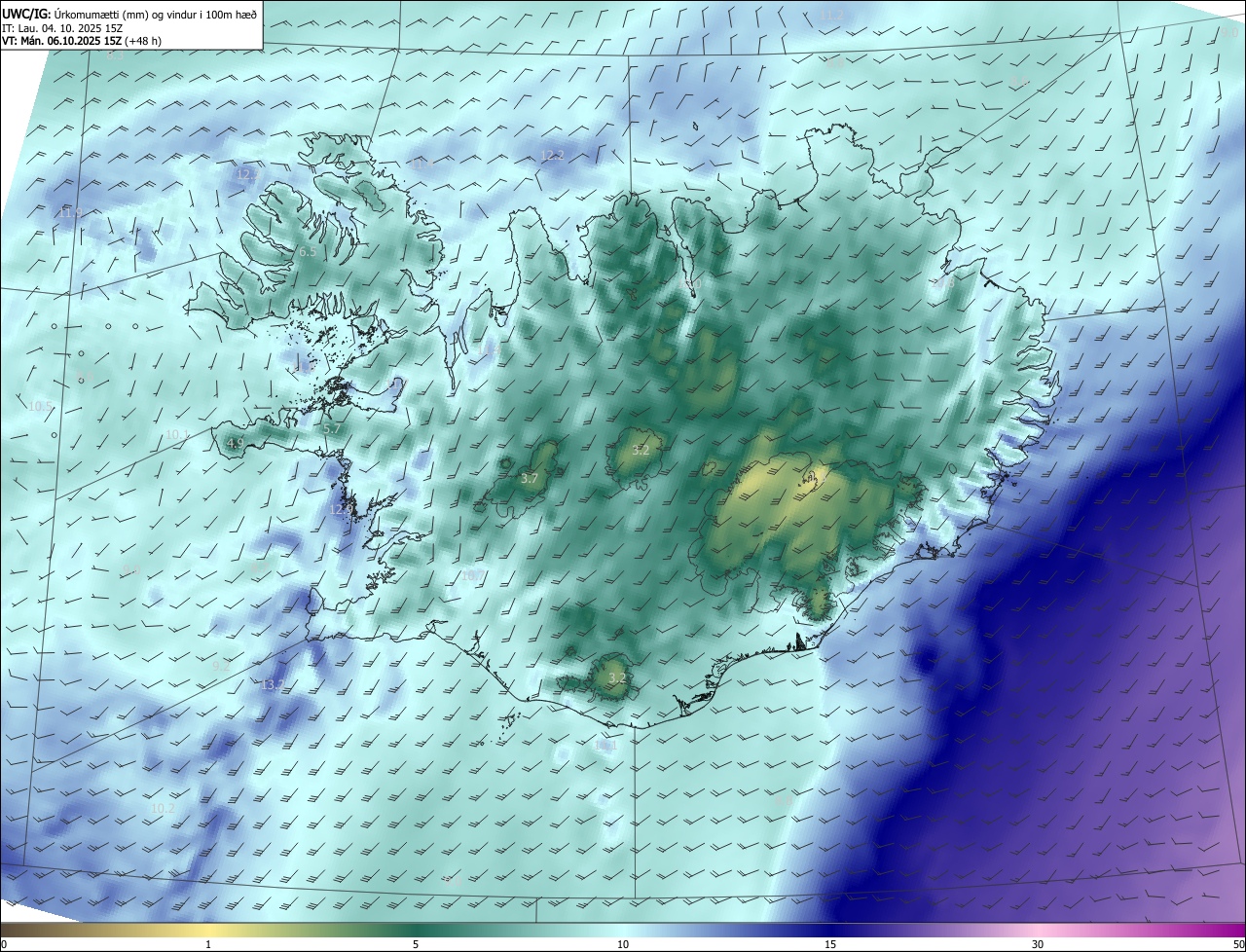The image size is (1246, 952).
Task: Click the colorbar tick label 0
Action: (x=3, y=944)
